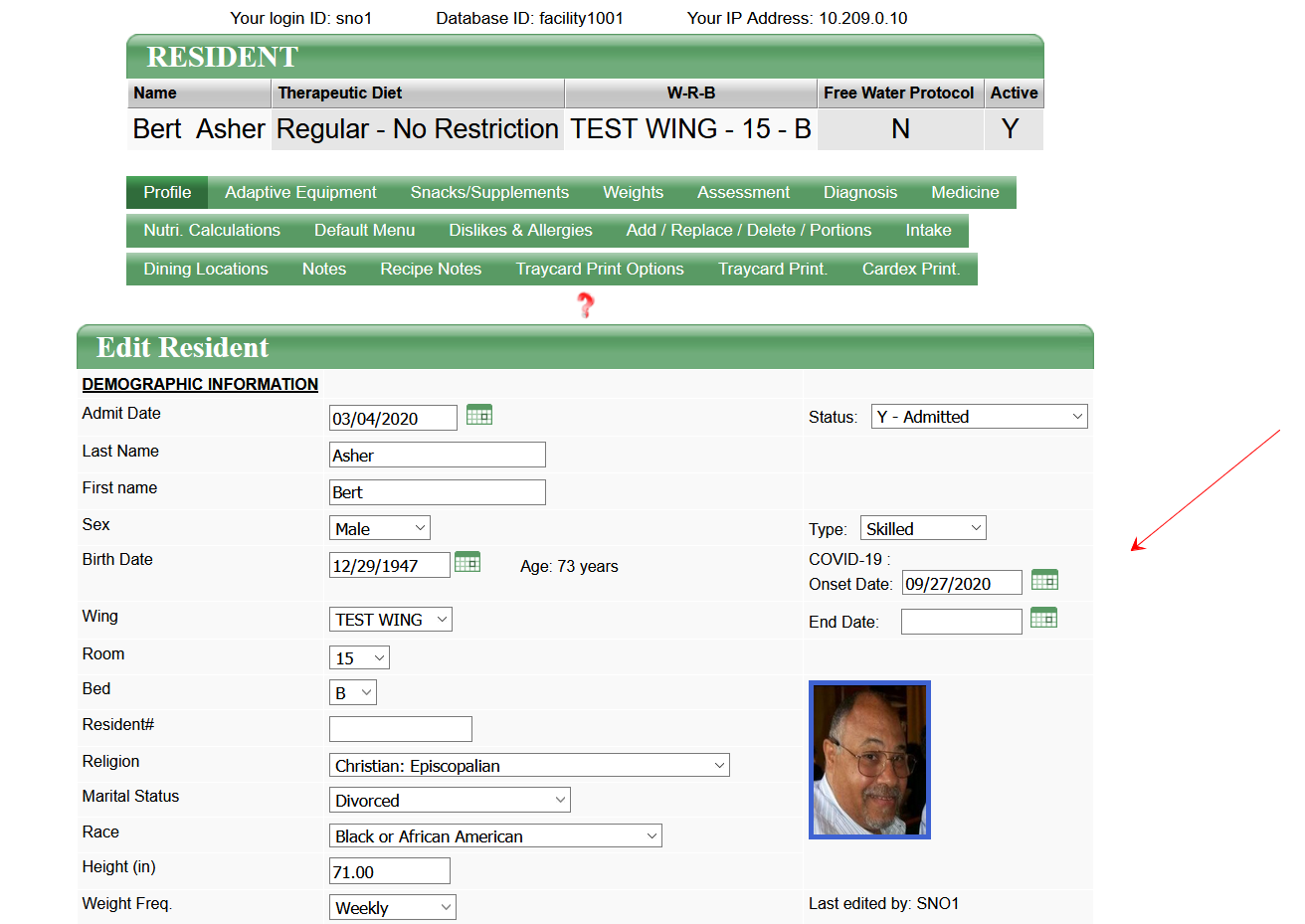The width and height of the screenshot is (1305, 924).
Task: Switch to the Weights tab
Action: pos(633,192)
